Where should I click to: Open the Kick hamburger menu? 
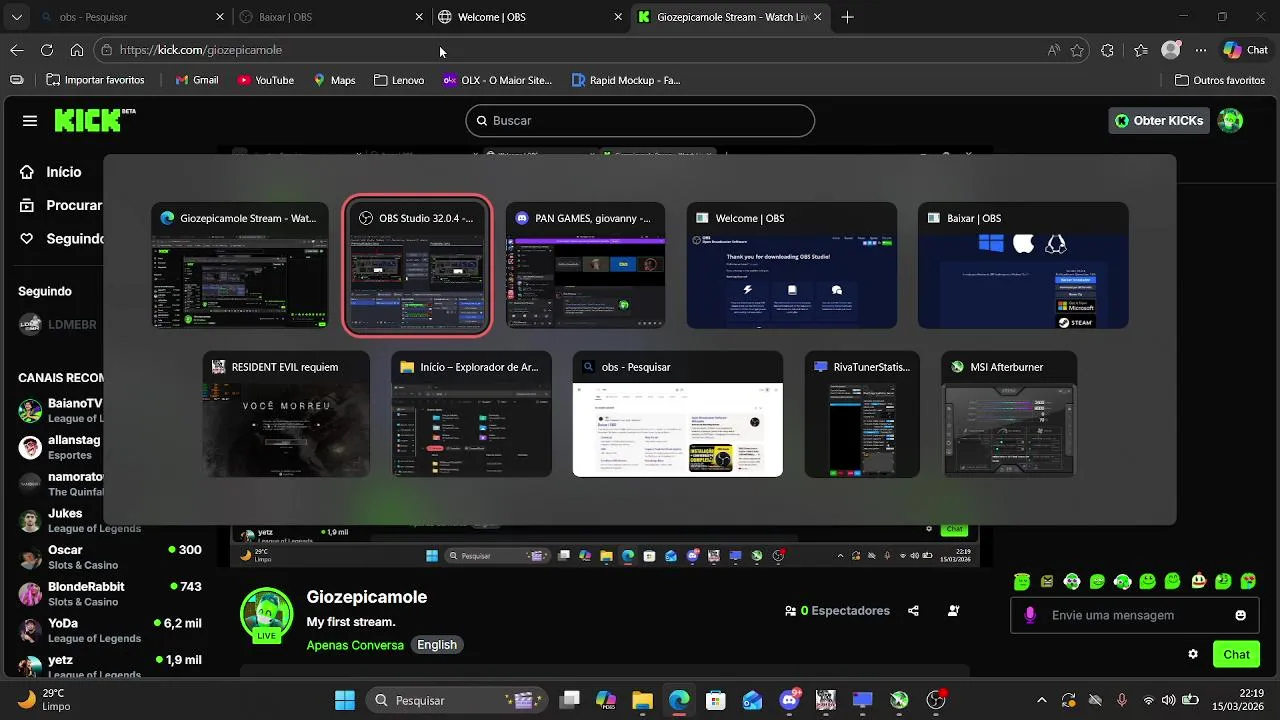[30, 121]
